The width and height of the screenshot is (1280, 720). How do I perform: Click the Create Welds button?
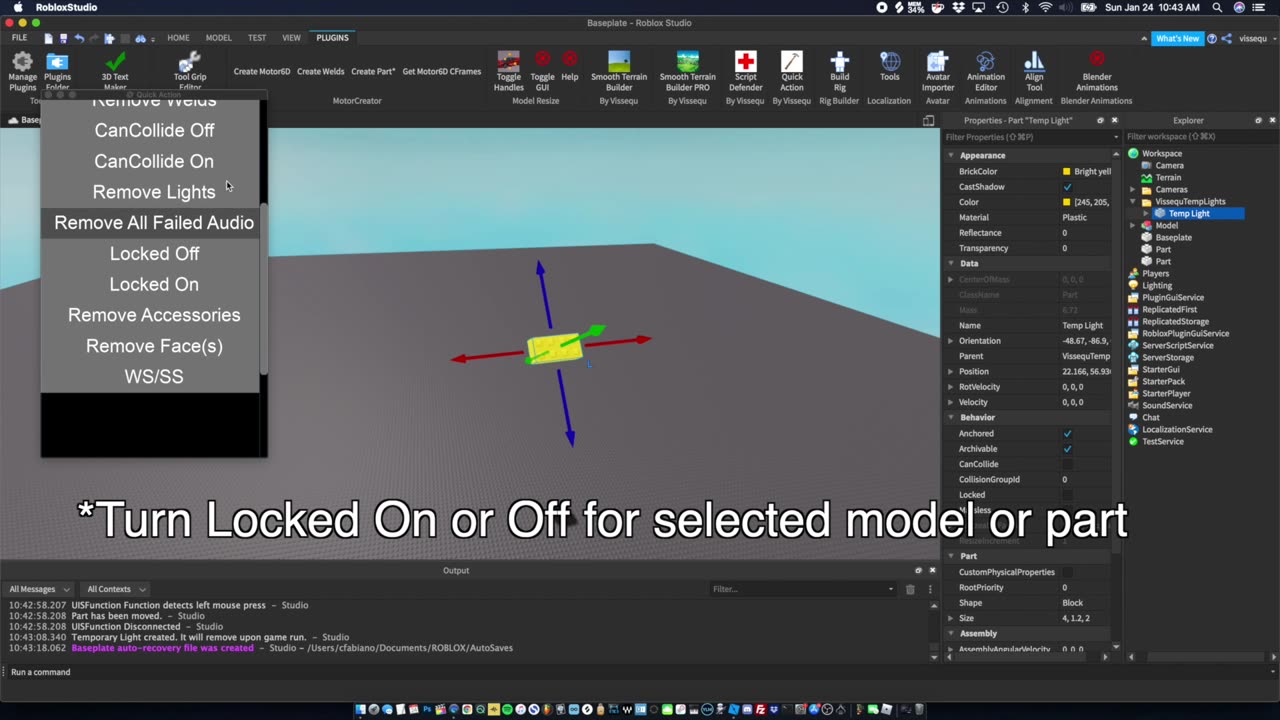[320, 72]
